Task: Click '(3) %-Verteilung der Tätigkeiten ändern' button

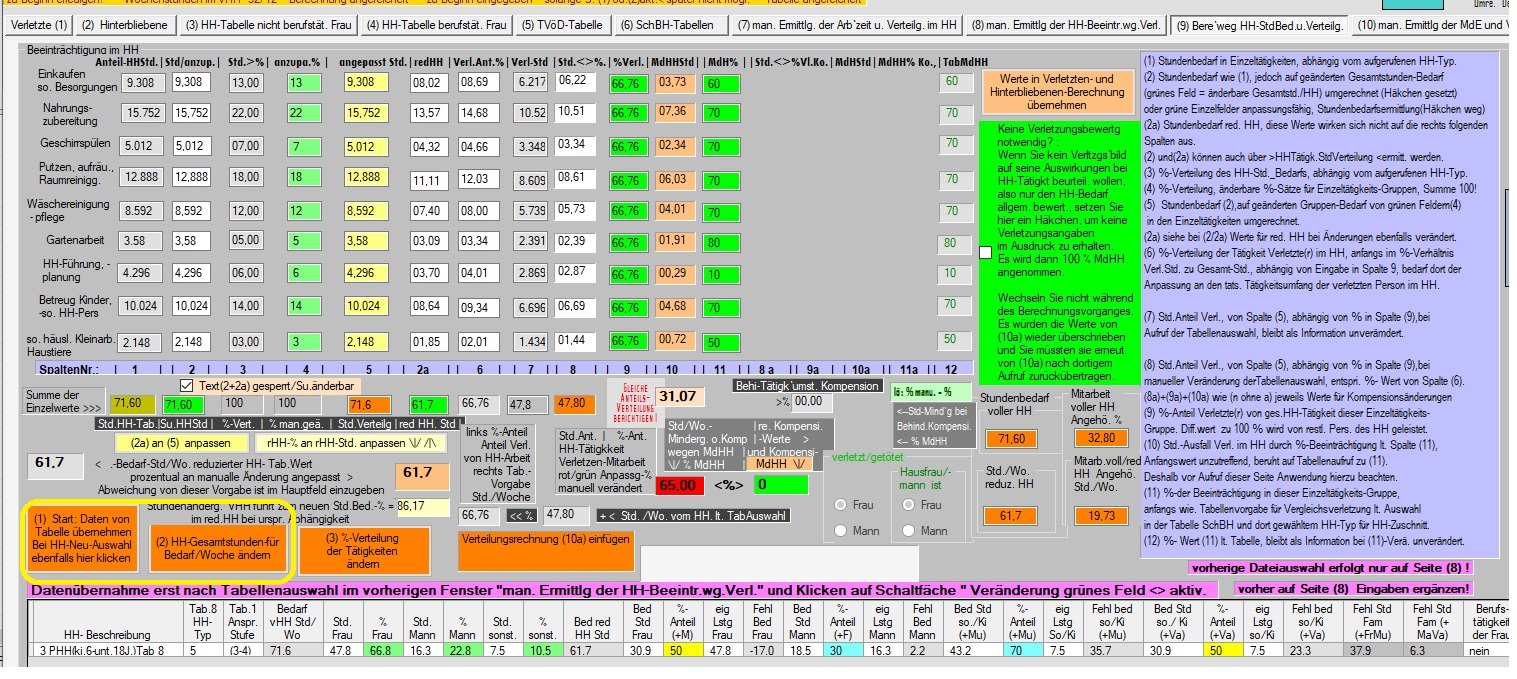Action: click(363, 549)
